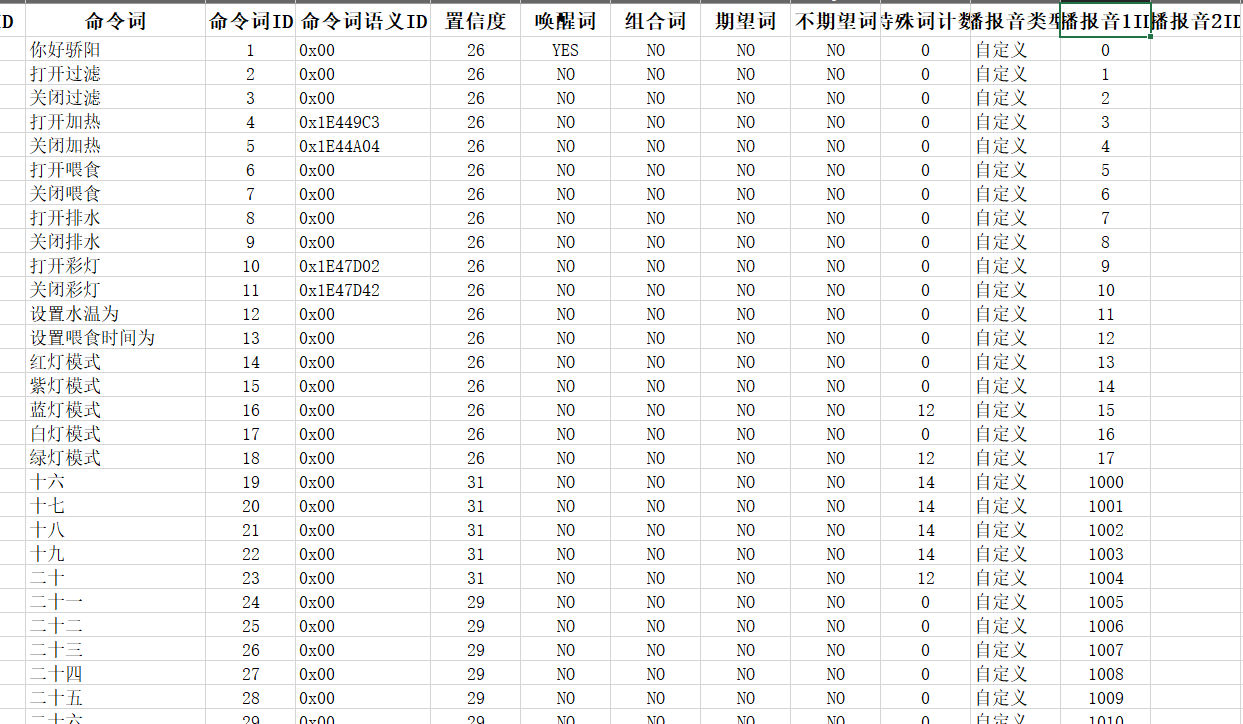Click the cell 打开彩灯
This screenshot has width=1243, height=724.
coord(116,266)
